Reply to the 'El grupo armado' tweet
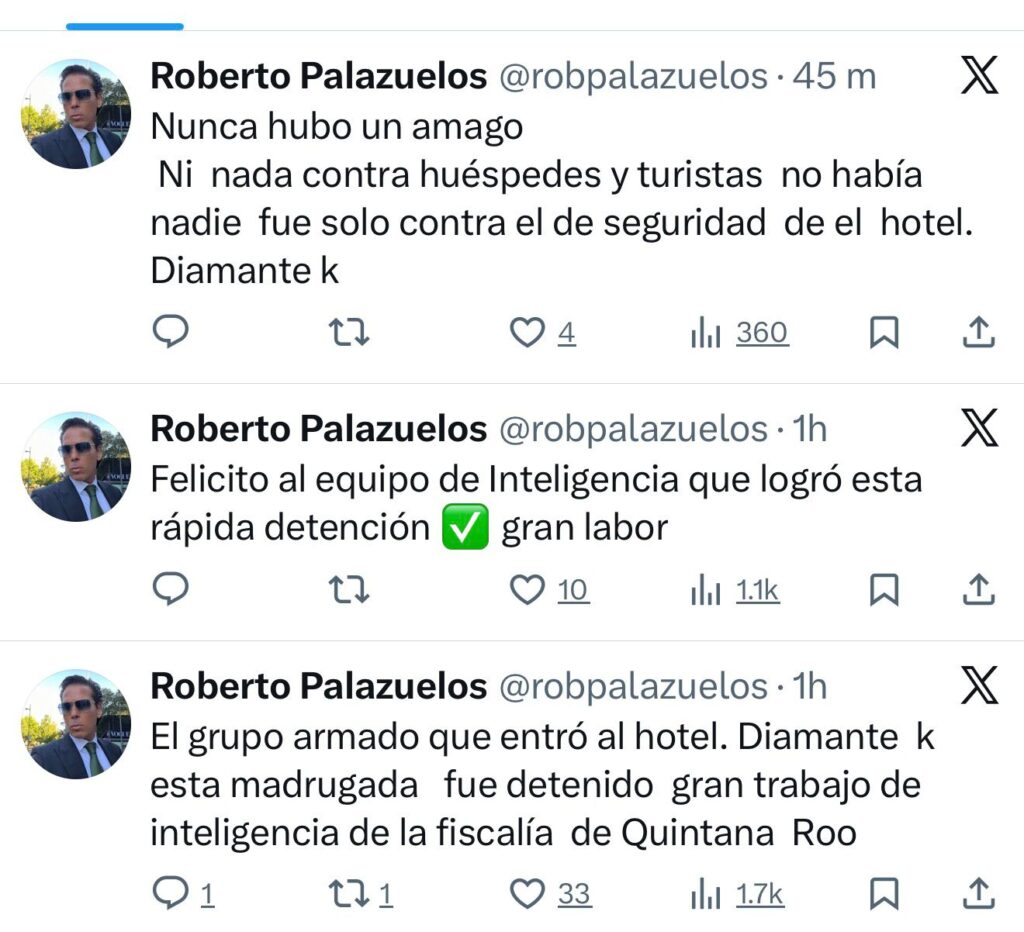 (171, 892)
